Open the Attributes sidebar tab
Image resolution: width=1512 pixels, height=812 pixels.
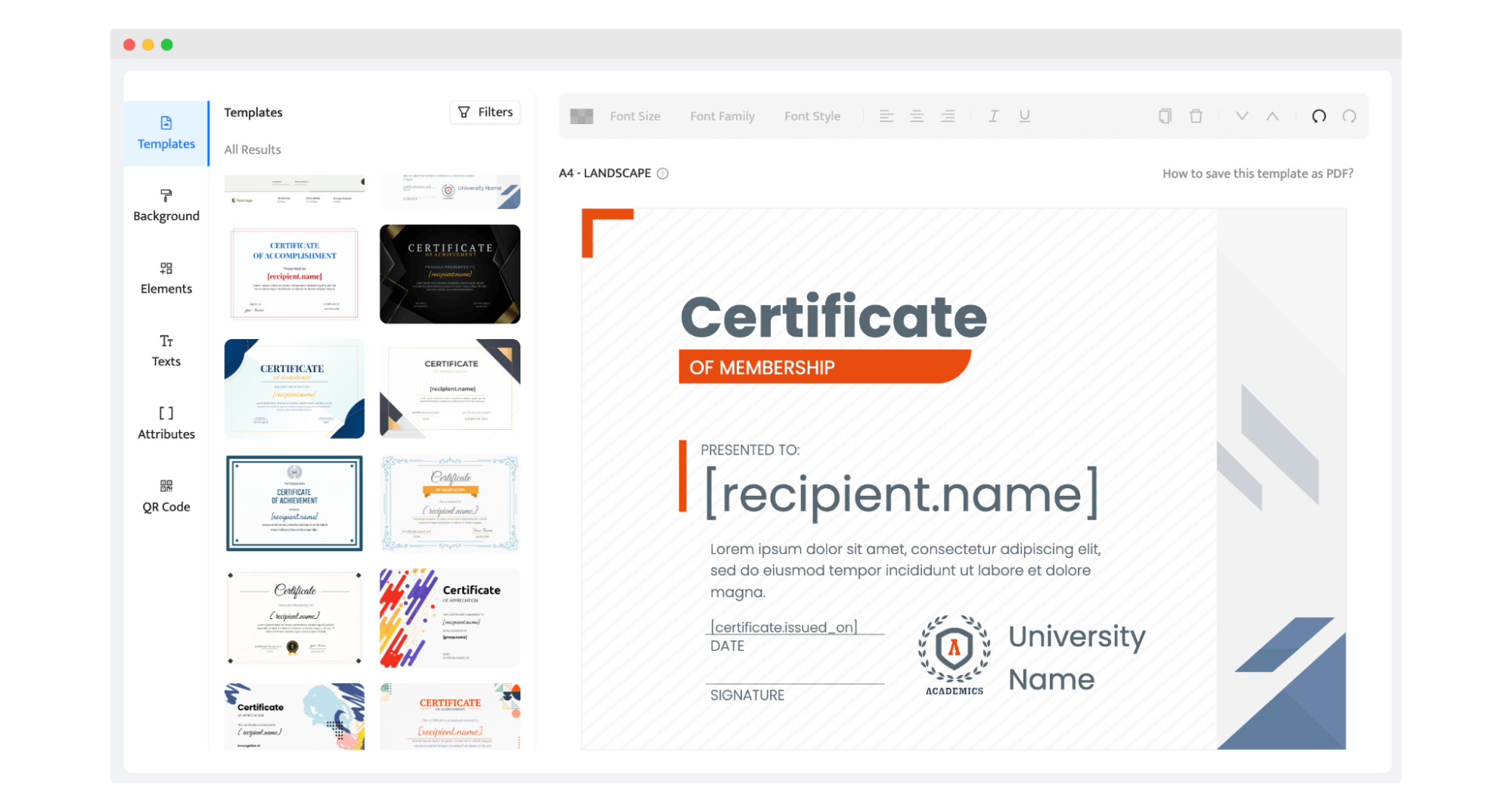166,424
